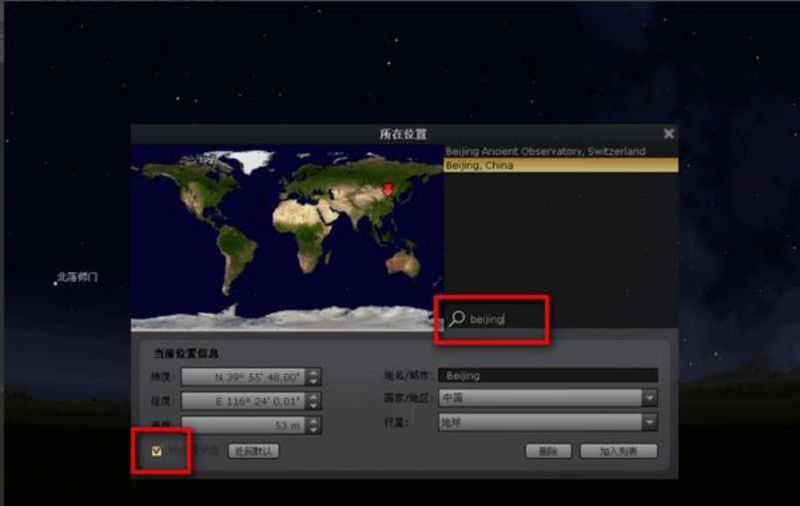
Task: Click the 加入列表 add-to-list button
Action: point(619,451)
